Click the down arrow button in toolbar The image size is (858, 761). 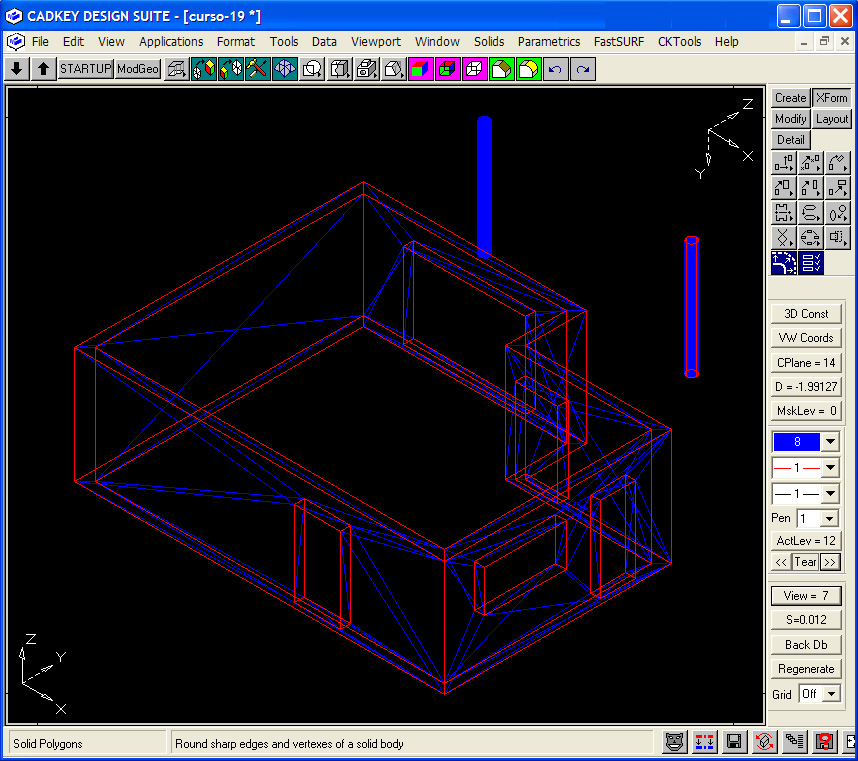click(x=17, y=69)
